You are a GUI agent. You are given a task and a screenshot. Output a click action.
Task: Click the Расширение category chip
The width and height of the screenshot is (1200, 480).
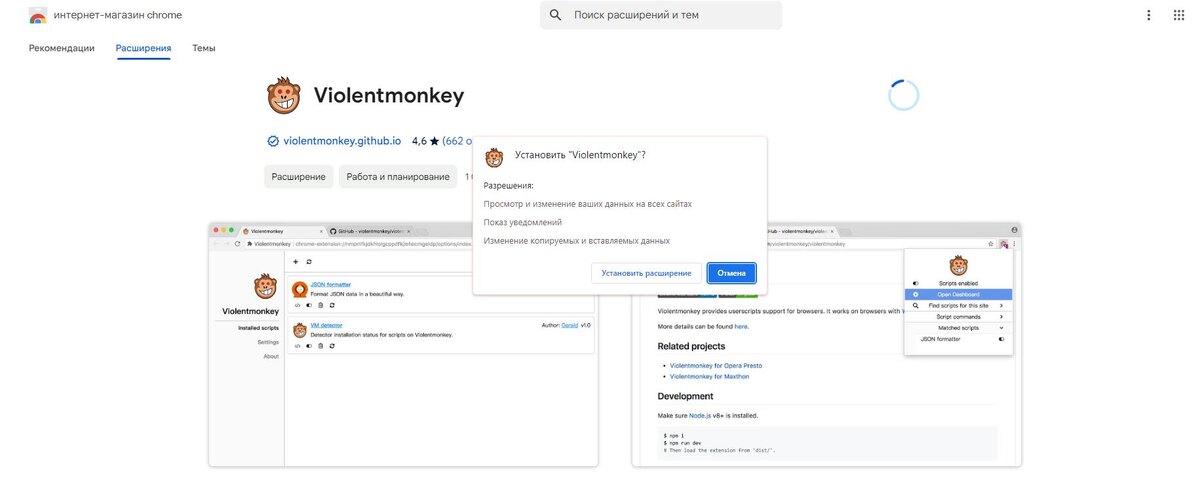(299, 177)
